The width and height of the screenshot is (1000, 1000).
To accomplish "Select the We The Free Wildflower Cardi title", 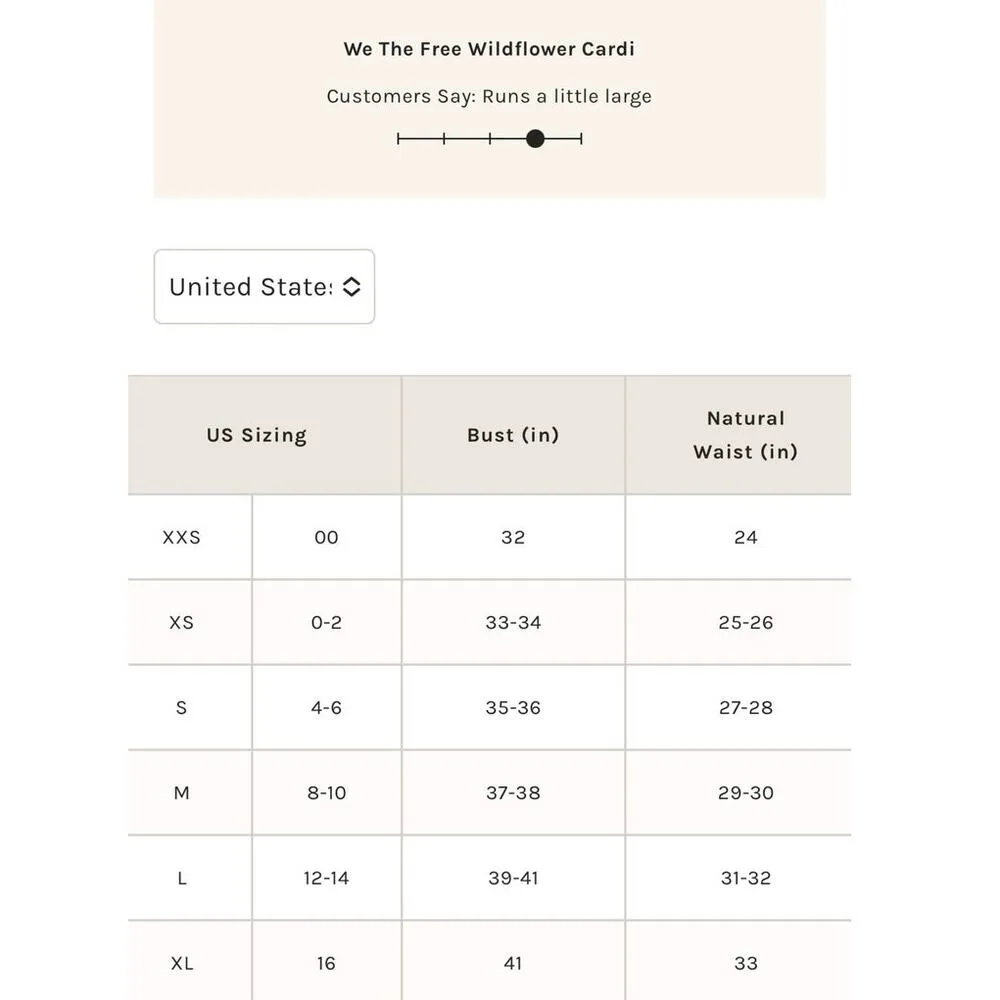I will click(x=489, y=49).
